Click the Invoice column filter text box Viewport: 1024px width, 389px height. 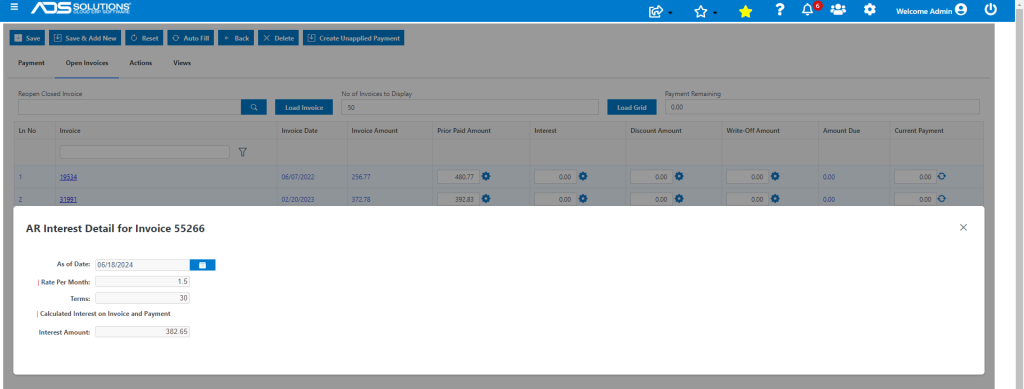144,152
